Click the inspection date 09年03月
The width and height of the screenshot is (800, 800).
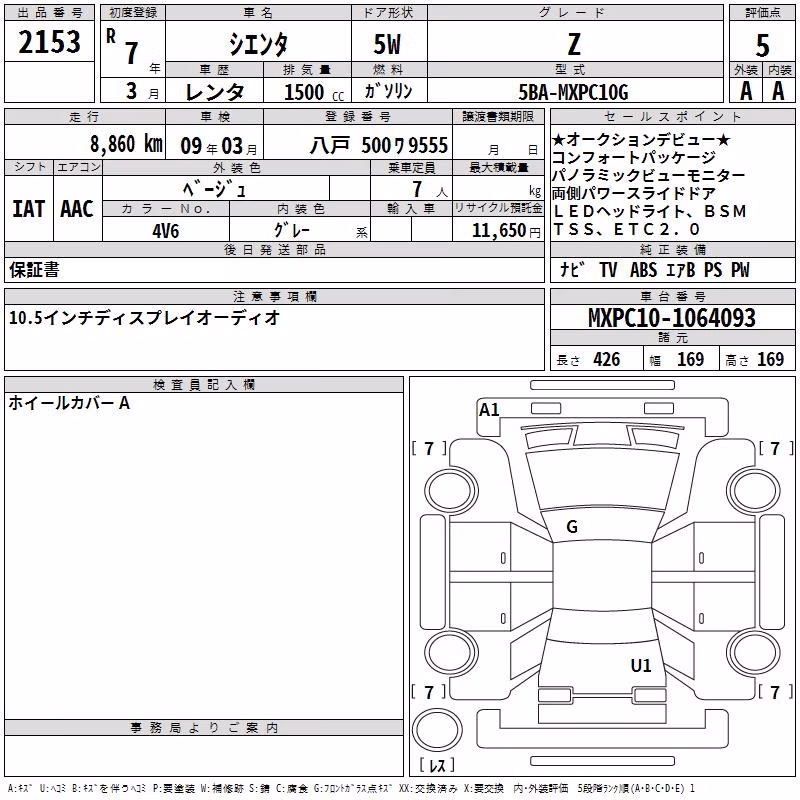coord(219,146)
